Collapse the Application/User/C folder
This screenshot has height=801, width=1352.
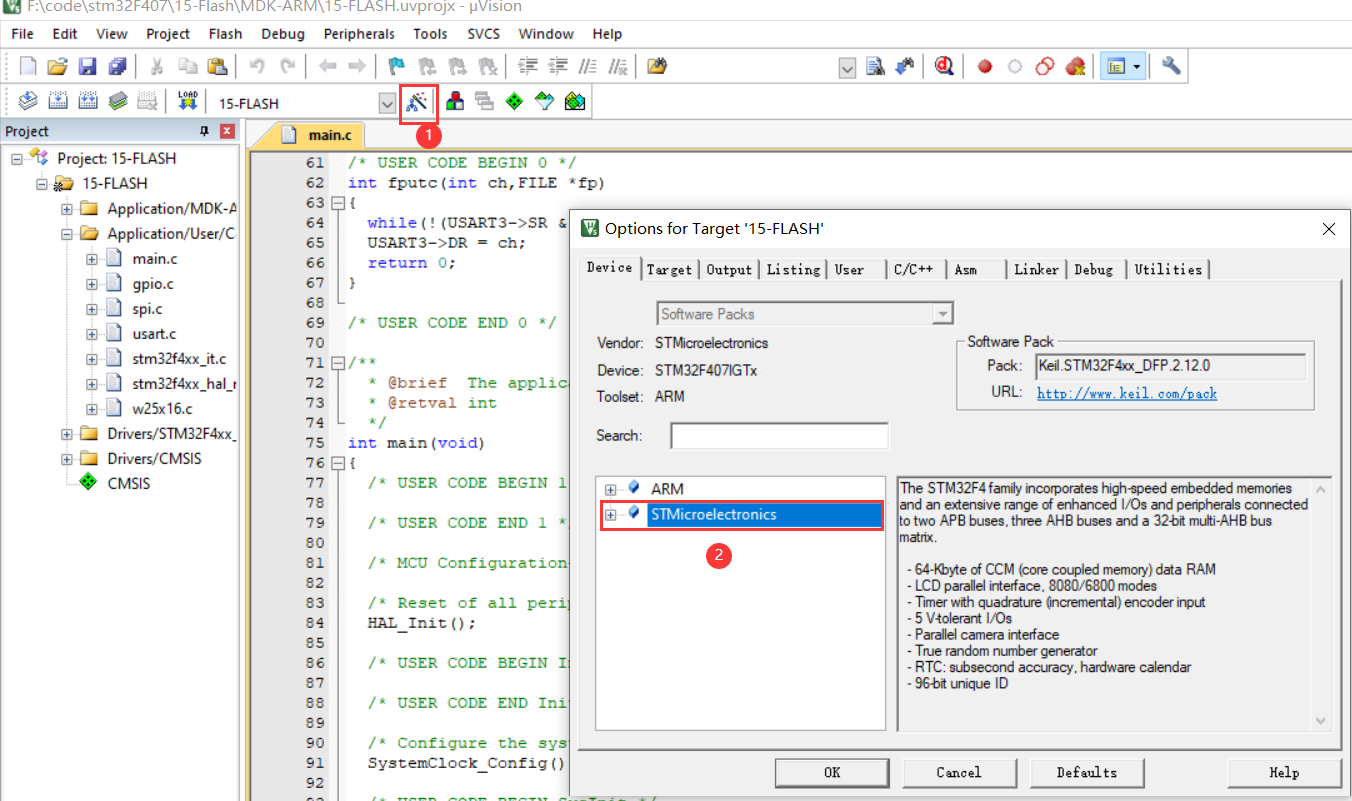click(67, 234)
